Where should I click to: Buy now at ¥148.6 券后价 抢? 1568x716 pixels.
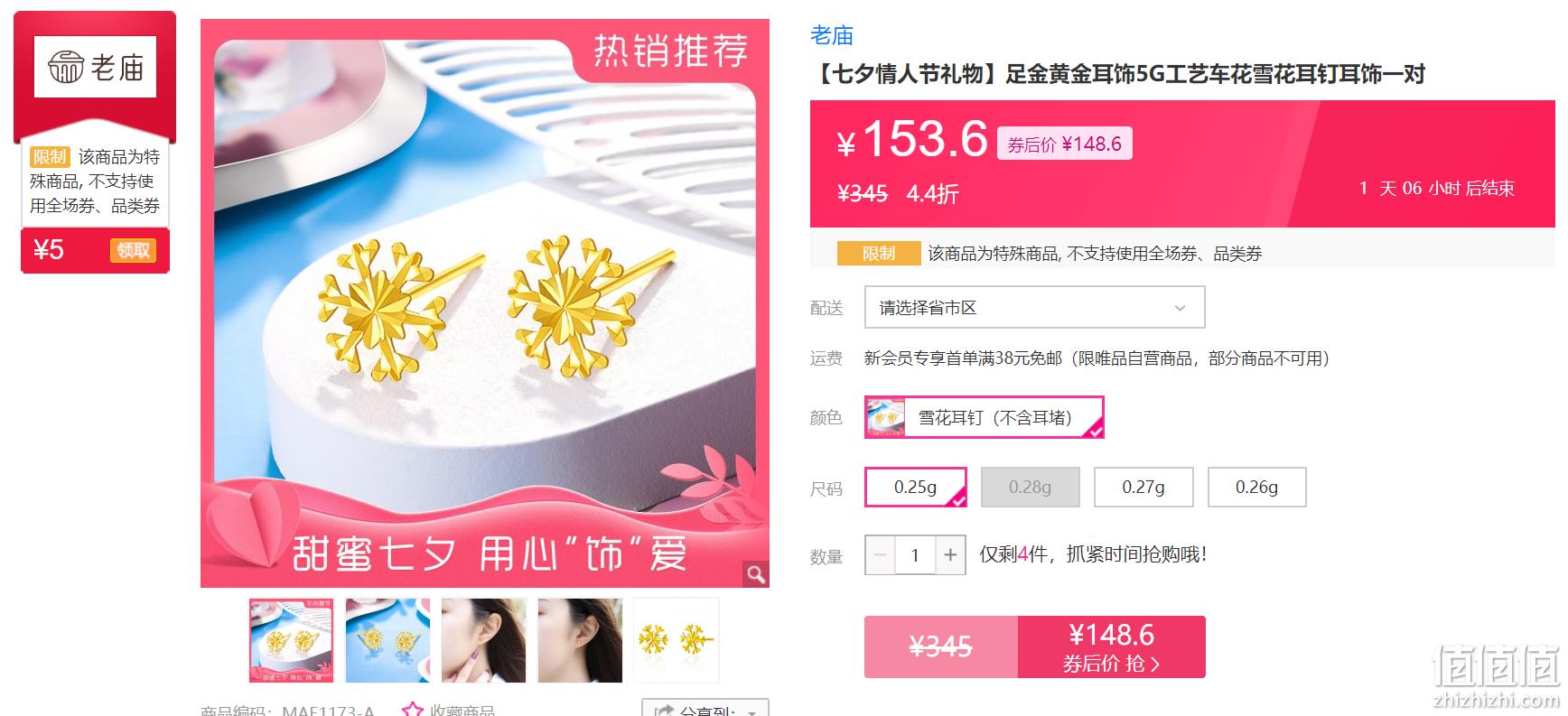pos(1111,646)
